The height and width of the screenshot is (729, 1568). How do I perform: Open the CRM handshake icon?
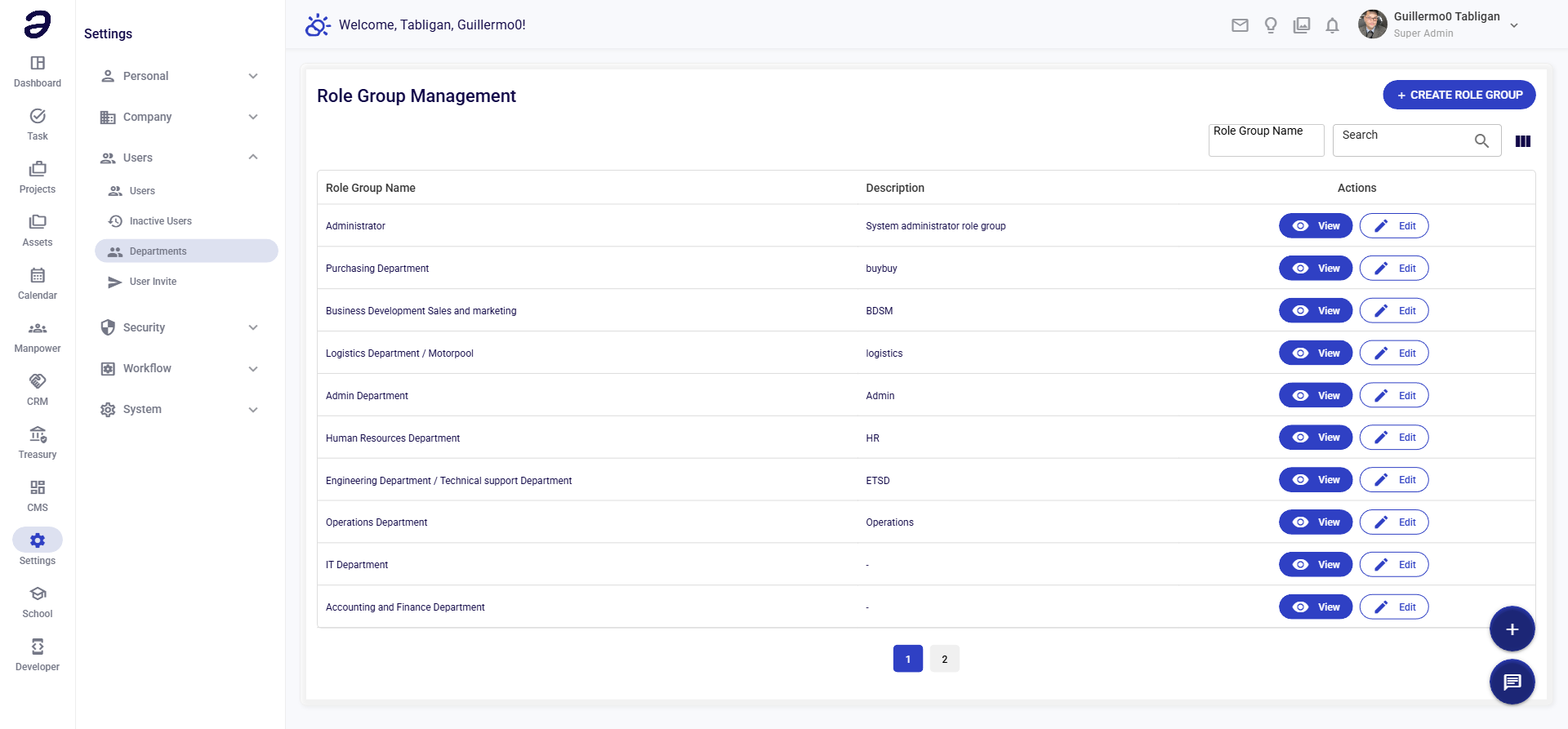coord(38,381)
